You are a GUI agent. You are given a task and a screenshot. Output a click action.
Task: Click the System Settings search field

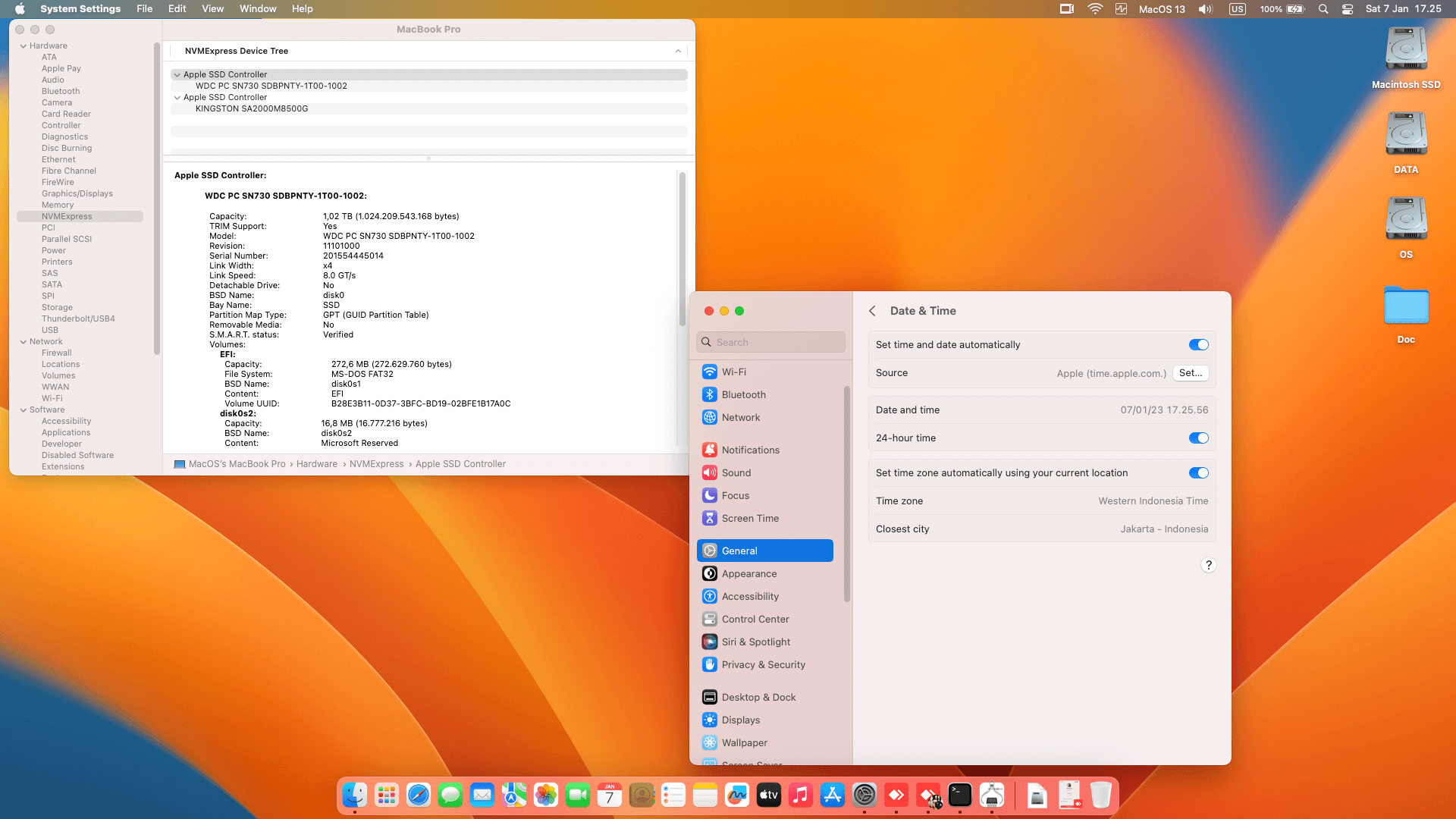pos(770,342)
